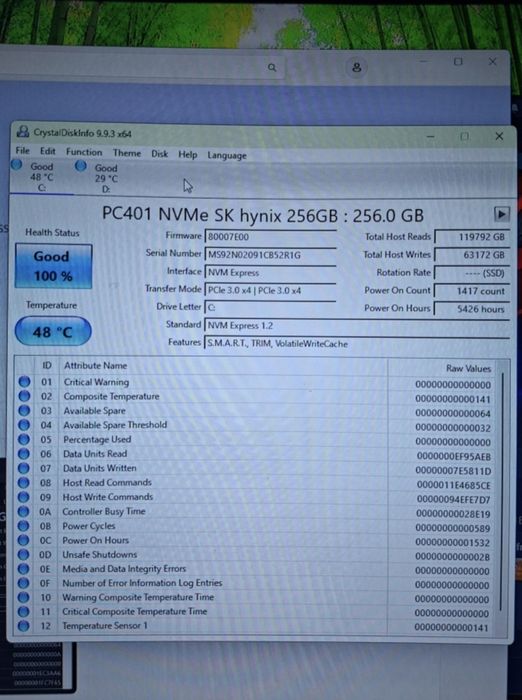Click the Drive Letter field
The image size is (522, 700).
coord(270,308)
